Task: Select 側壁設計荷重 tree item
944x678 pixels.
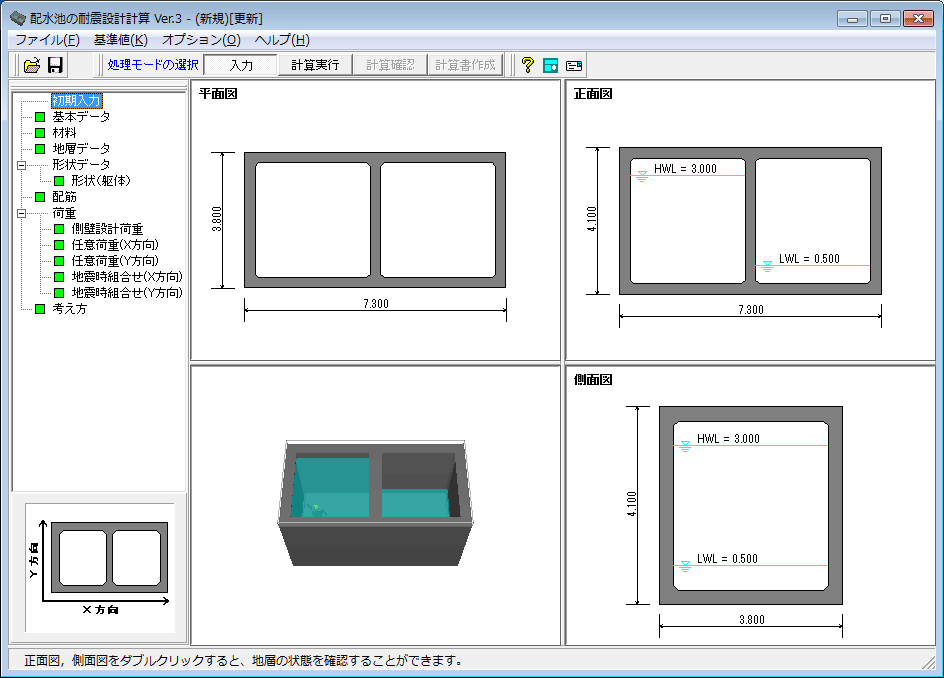Action: (x=107, y=229)
